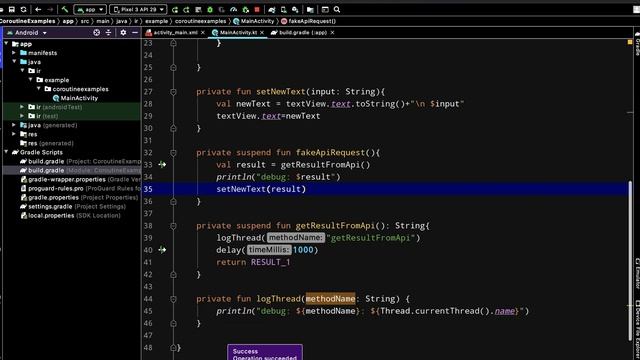640x360 pixels.
Task: Fold the logThread function at line 44
Action: pos(173,299)
